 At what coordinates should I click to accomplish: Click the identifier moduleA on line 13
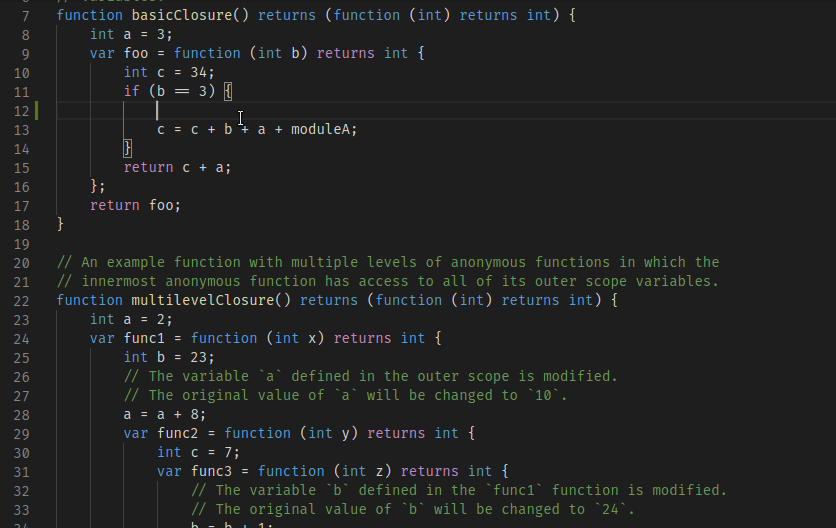tap(320, 129)
